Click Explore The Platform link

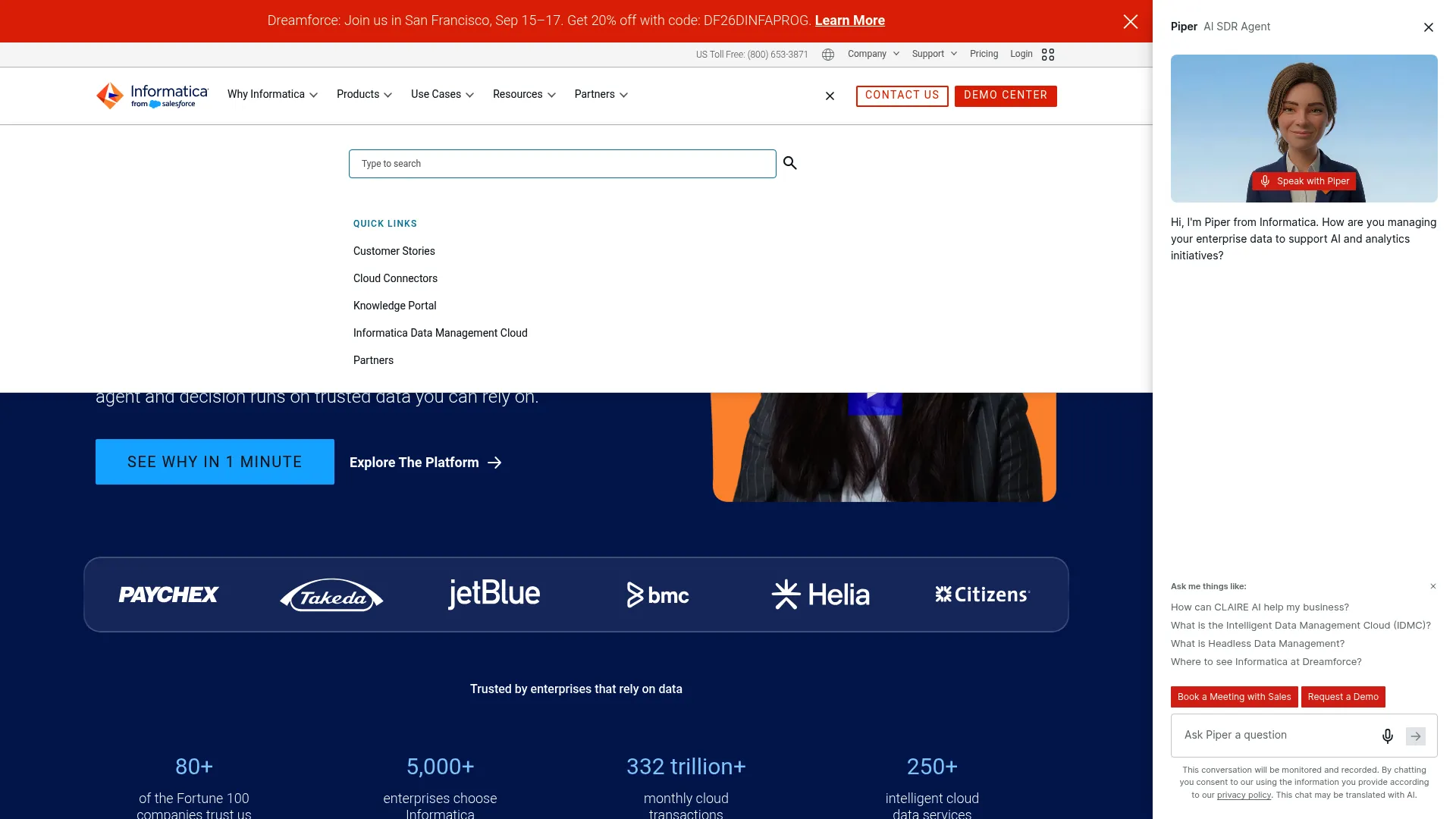pyautogui.click(x=425, y=463)
